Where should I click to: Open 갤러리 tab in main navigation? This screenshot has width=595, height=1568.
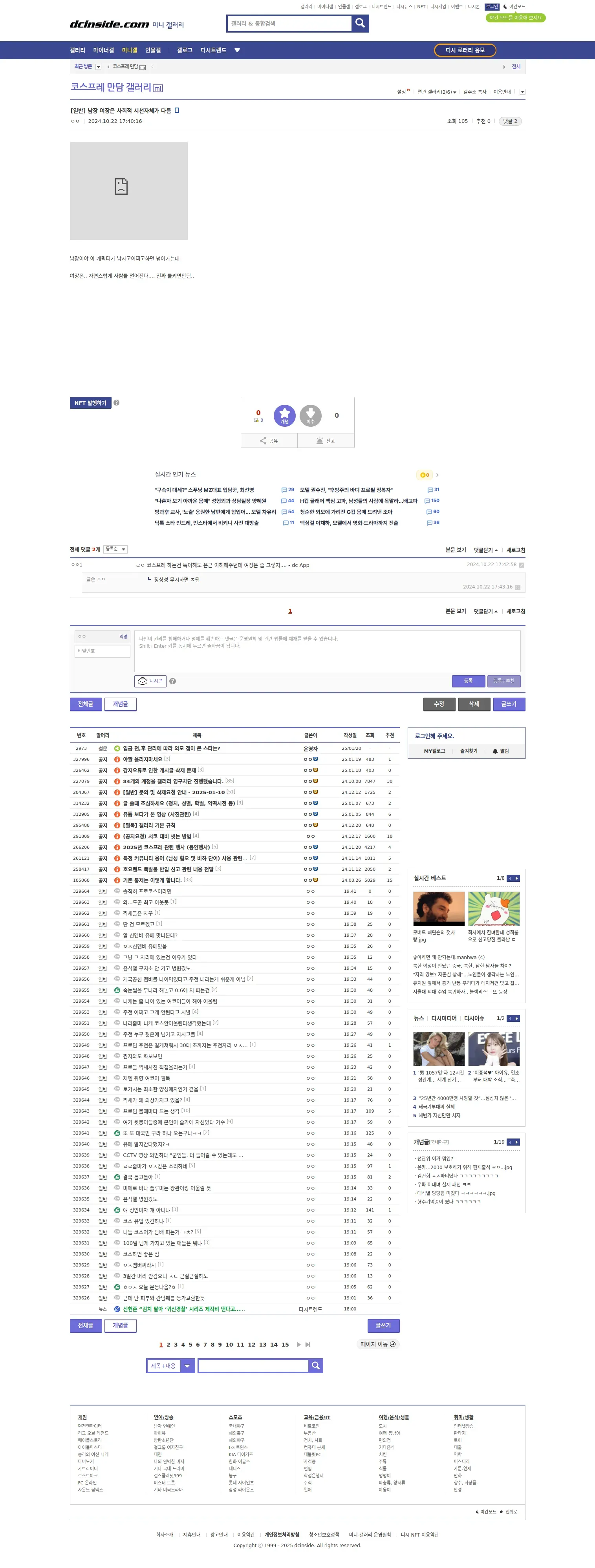[x=77, y=51]
